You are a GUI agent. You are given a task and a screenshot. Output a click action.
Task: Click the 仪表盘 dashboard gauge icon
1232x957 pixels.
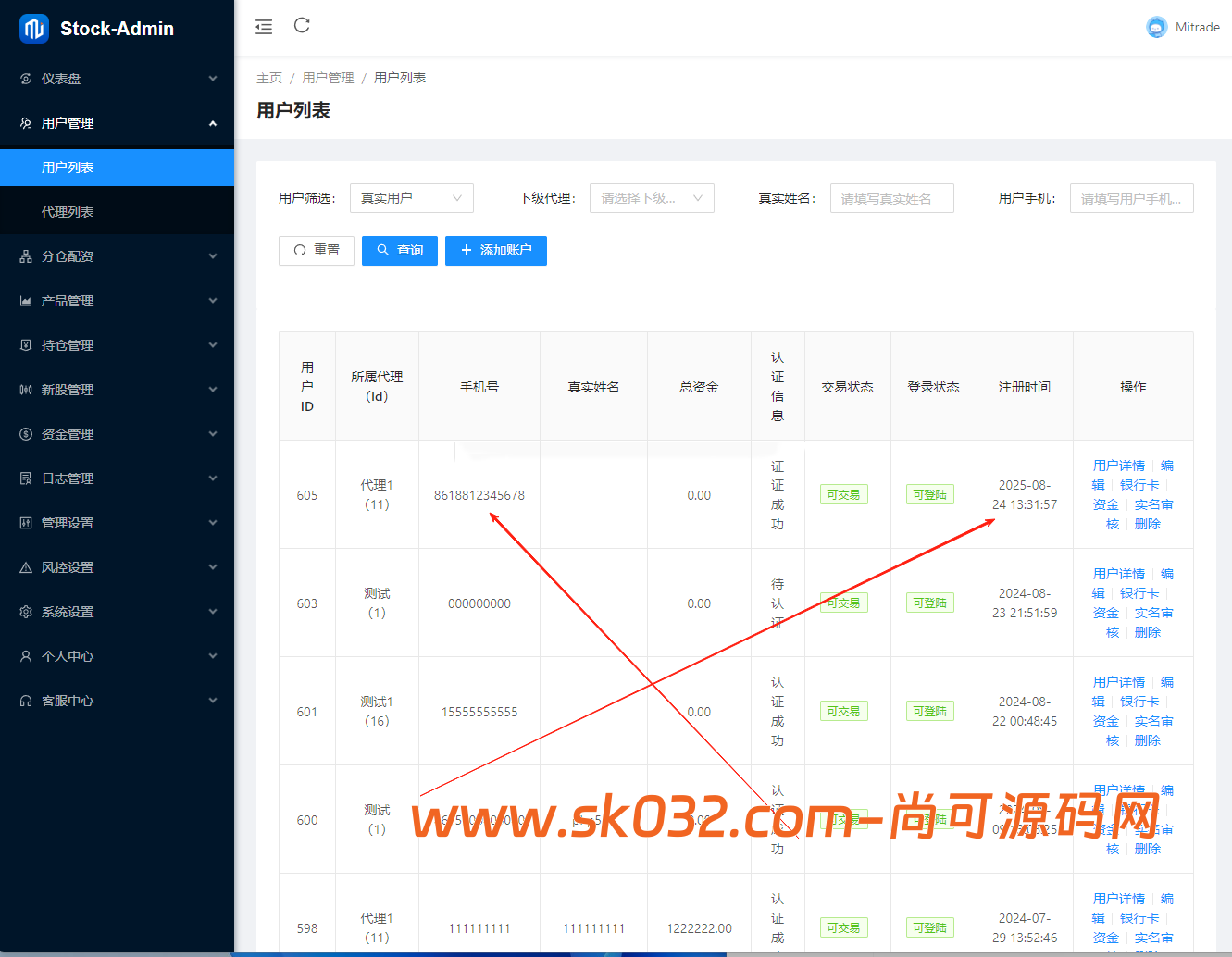click(24, 79)
